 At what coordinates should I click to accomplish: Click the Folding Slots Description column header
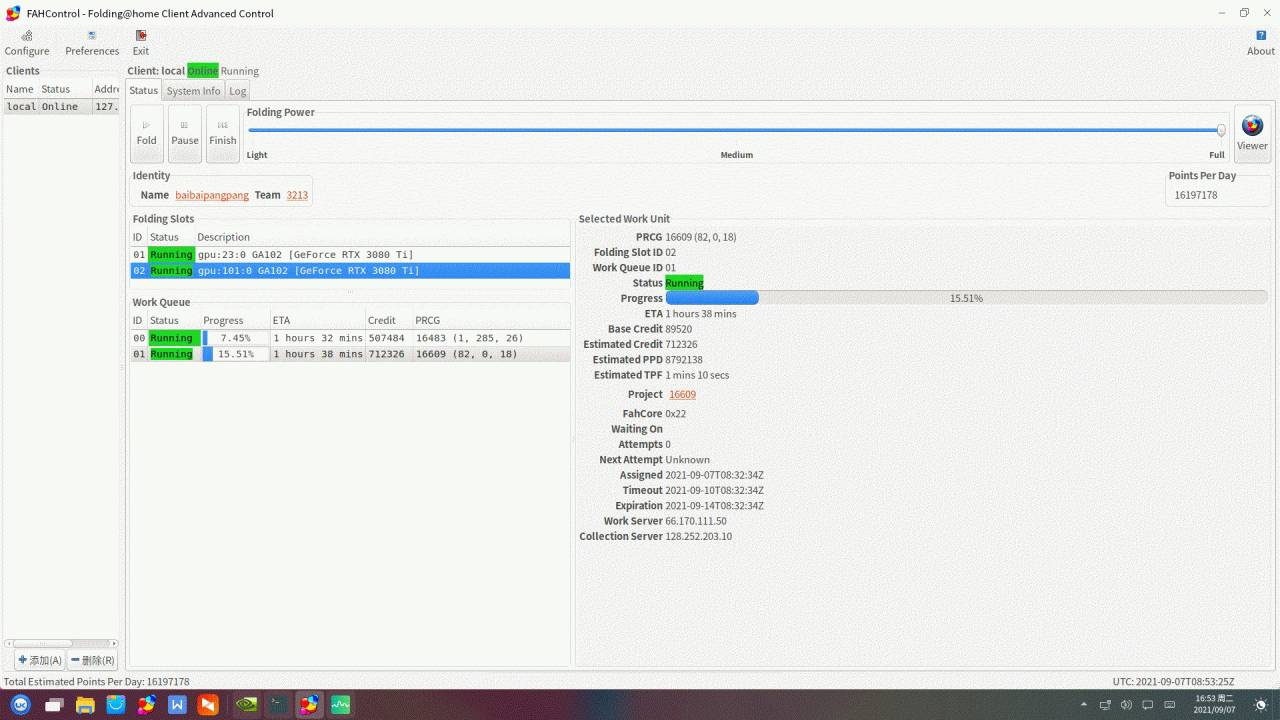coord(382,237)
